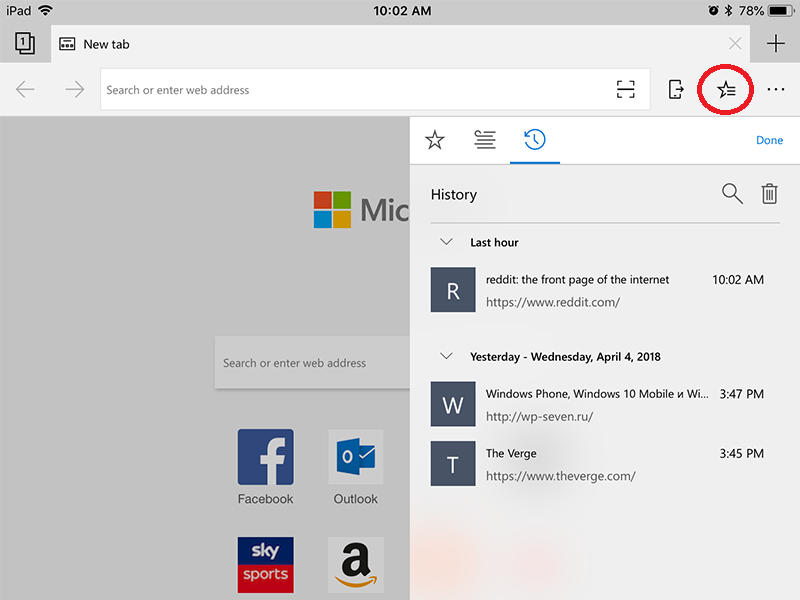Click 'reddit: the front page of the internet'
This screenshot has width=800, height=600.
(x=577, y=280)
